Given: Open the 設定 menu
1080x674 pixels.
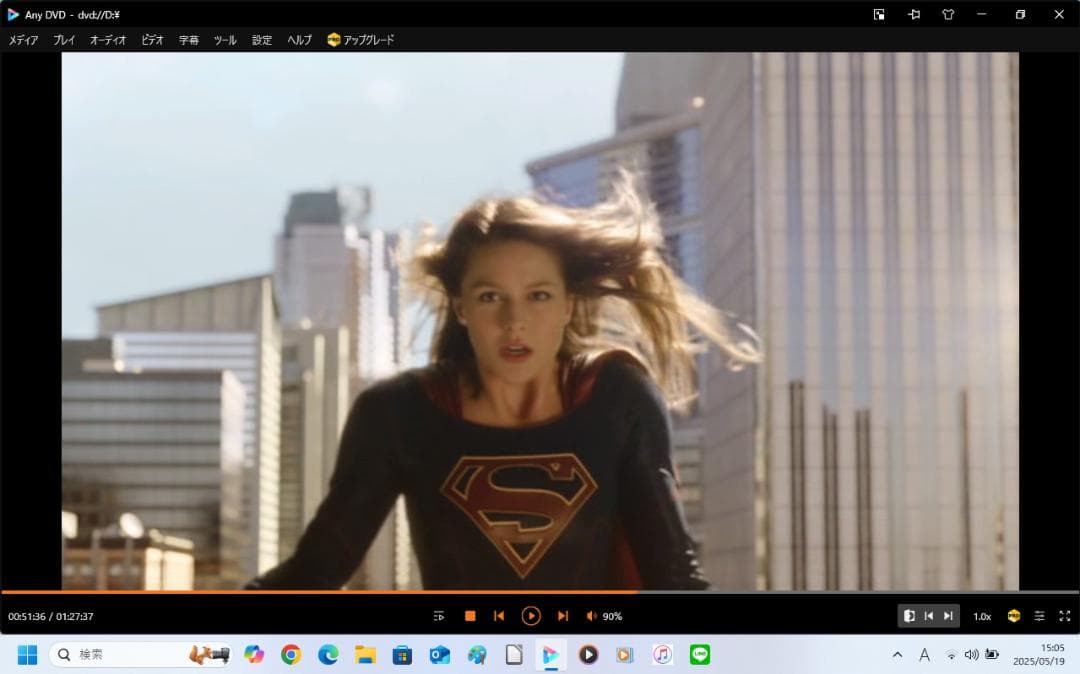Looking at the screenshot, I should [x=262, y=40].
